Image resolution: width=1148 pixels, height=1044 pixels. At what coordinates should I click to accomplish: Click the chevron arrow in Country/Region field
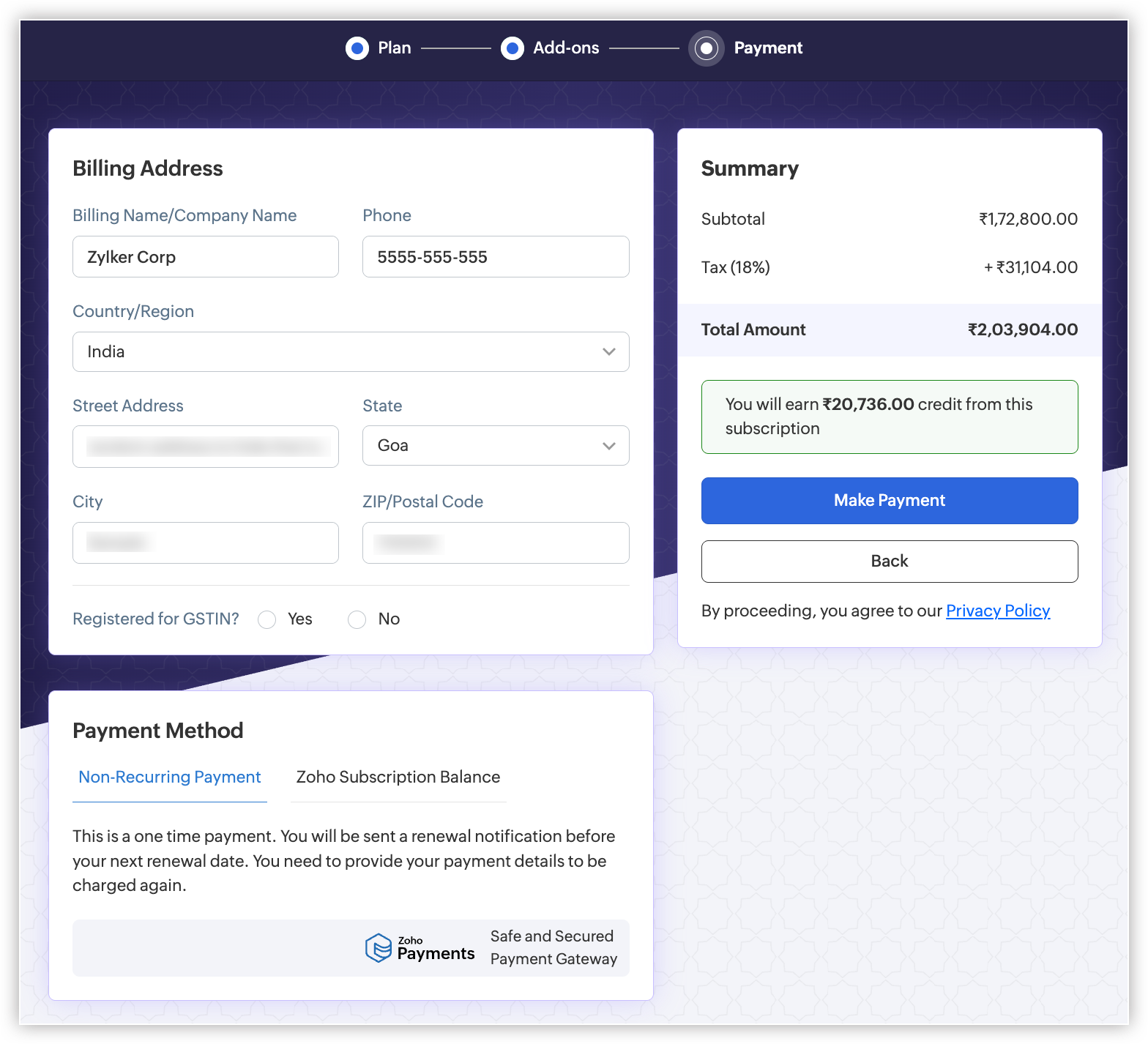[x=608, y=352]
